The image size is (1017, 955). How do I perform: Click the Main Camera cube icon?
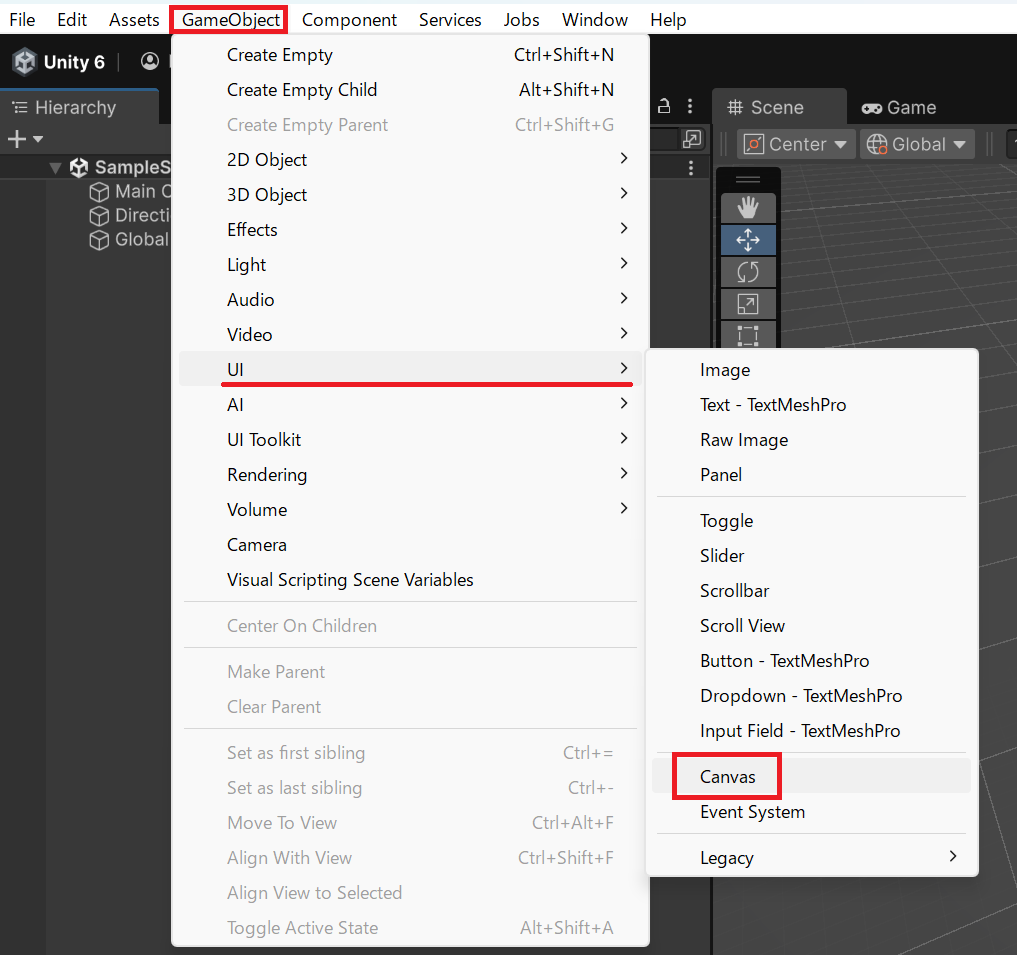coord(99,191)
